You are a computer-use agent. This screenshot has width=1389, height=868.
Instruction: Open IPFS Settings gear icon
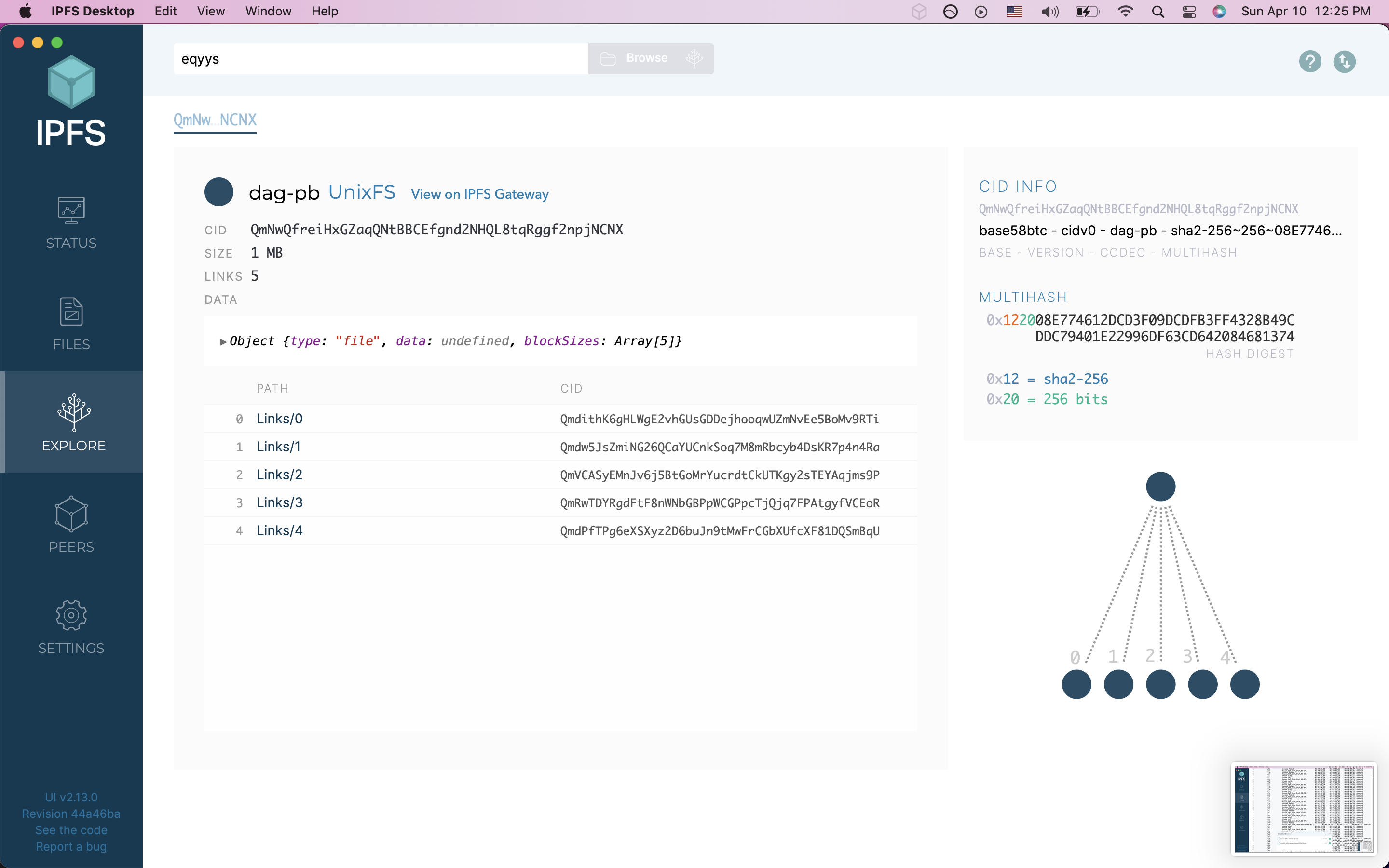71,615
